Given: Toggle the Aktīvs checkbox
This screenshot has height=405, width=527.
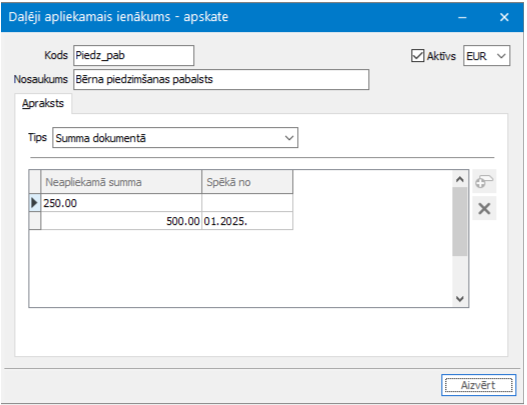Looking at the screenshot, I should click(x=417, y=55).
